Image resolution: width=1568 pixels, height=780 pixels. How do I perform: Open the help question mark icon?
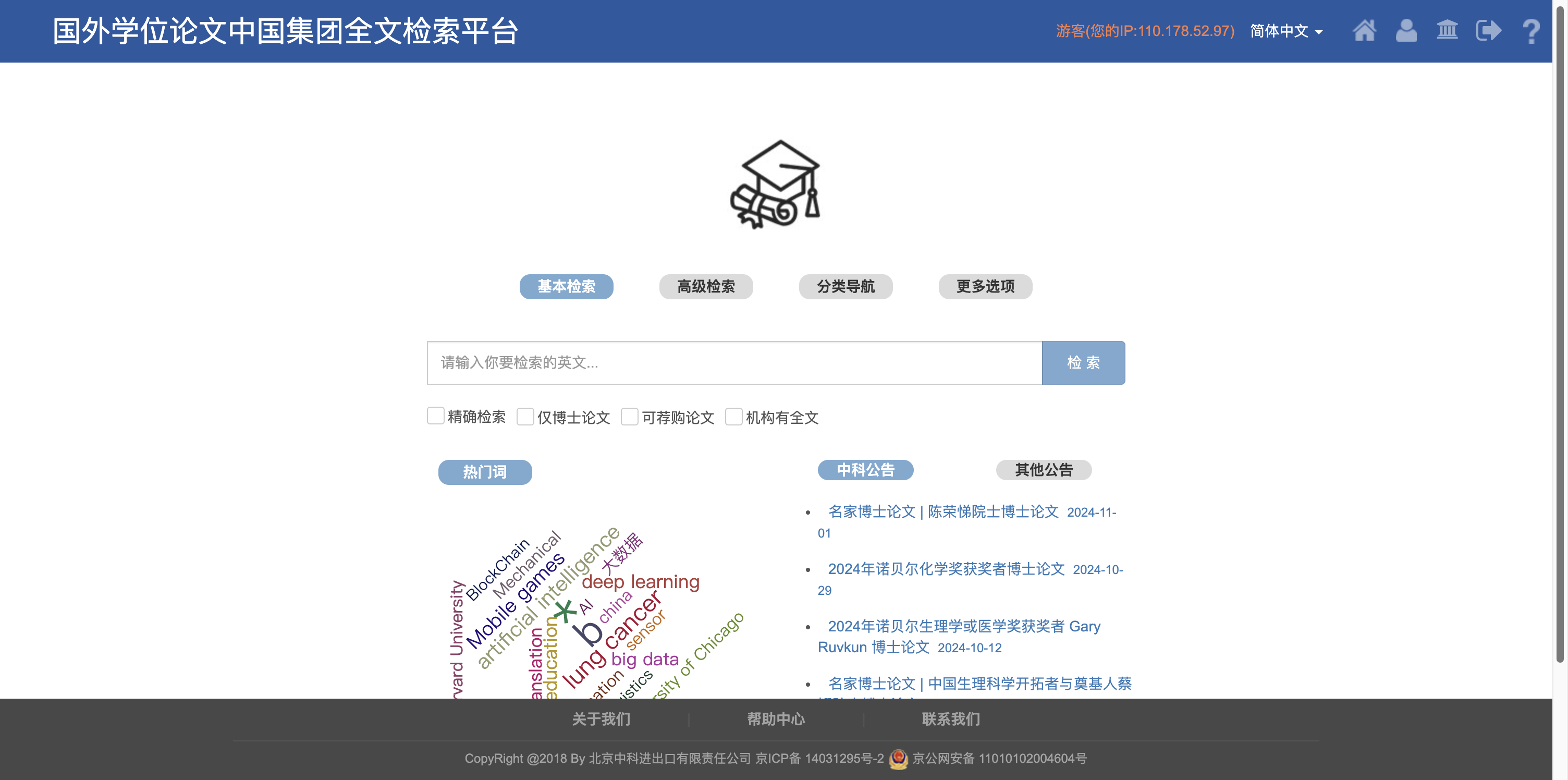[x=1531, y=31]
